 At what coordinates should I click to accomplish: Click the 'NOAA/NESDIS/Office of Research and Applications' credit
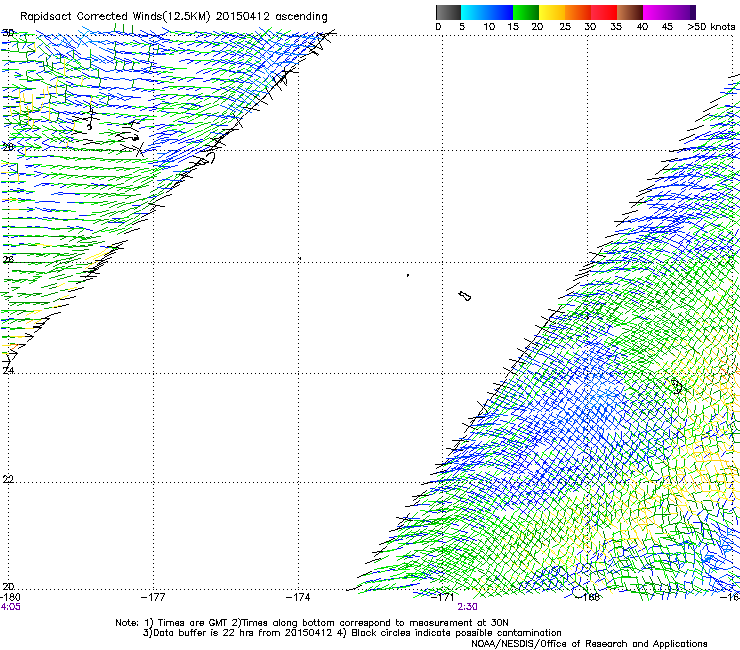click(589, 644)
